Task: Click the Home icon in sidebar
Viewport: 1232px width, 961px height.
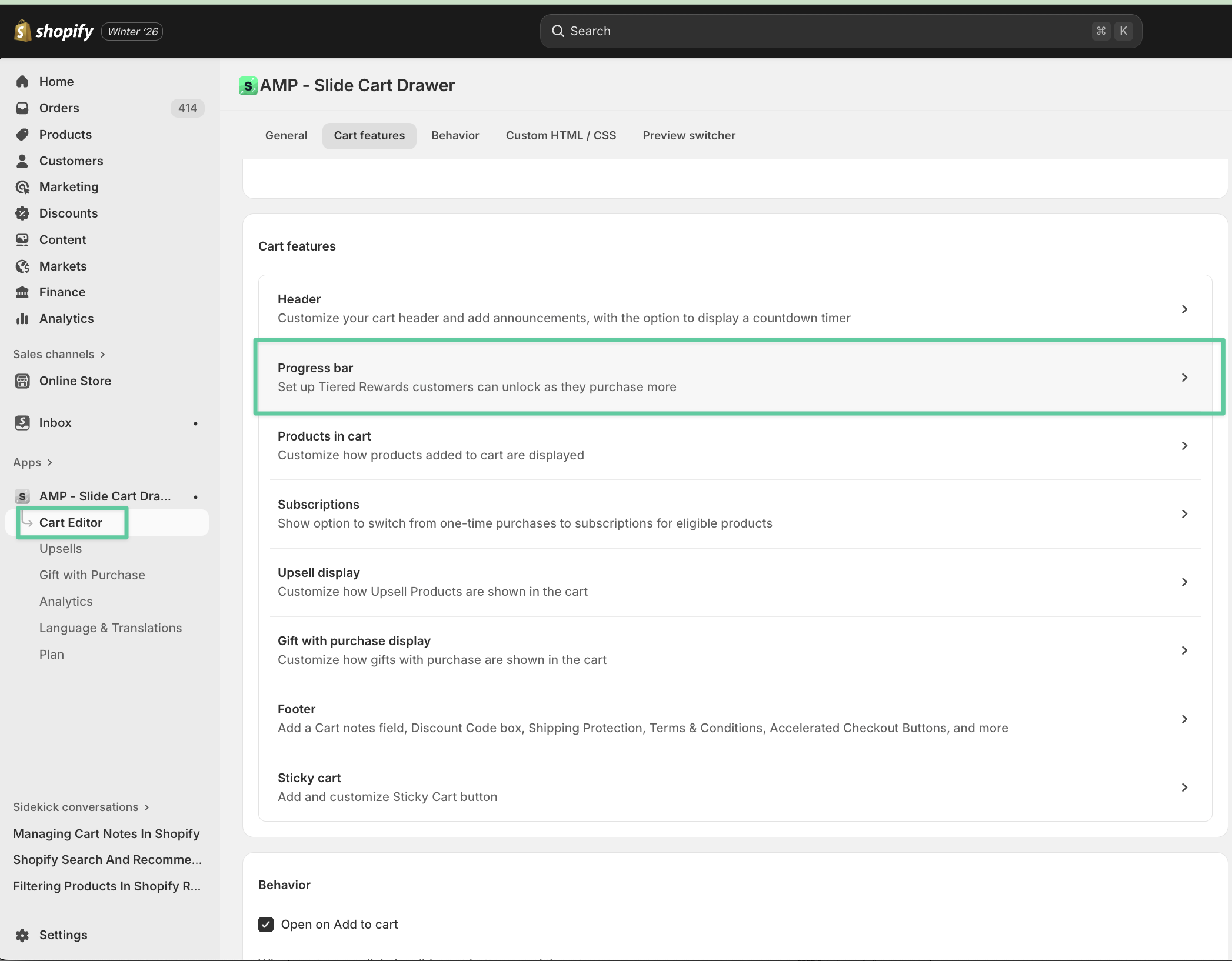Action: [x=22, y=82]
